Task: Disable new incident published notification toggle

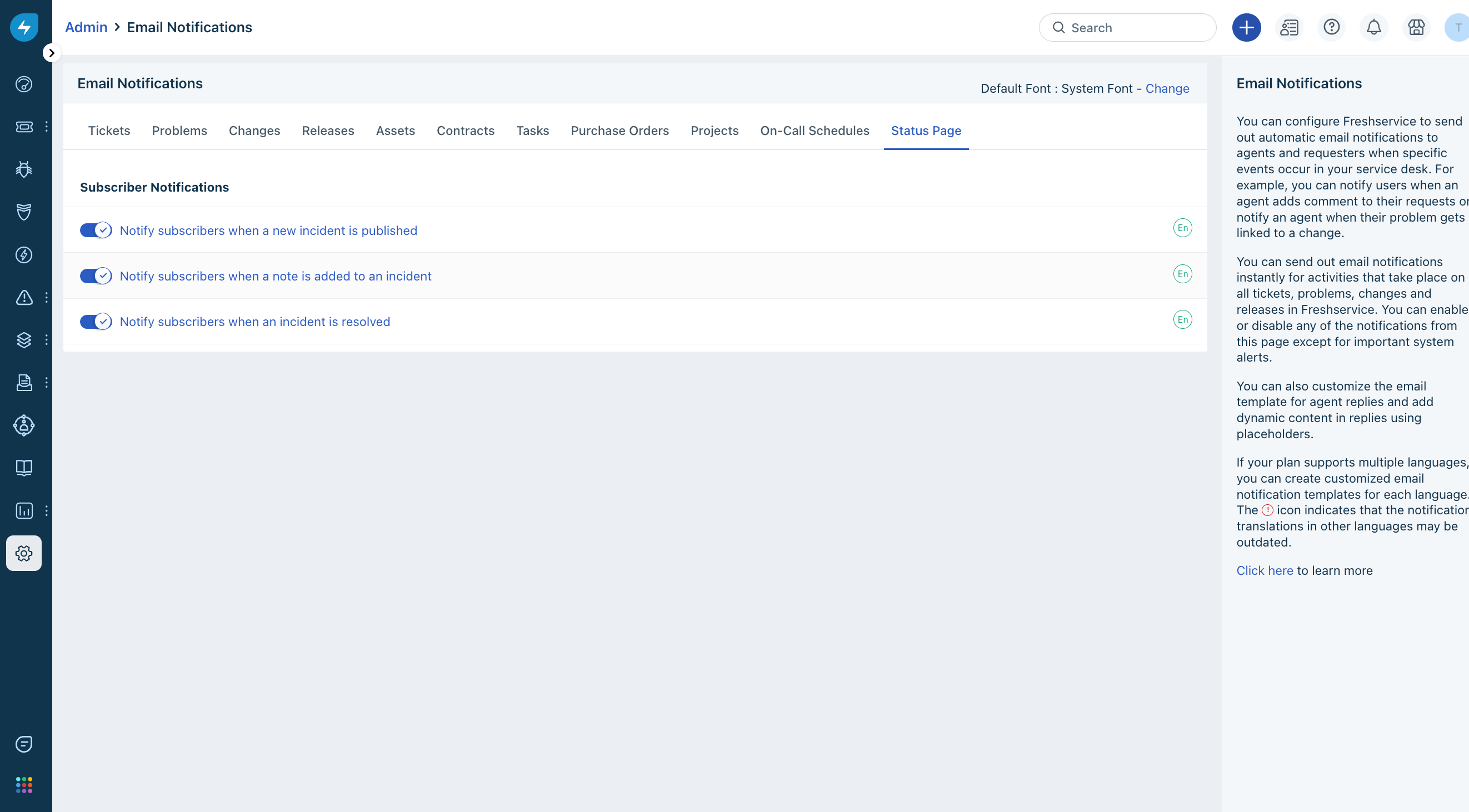Action: point(95,230)
